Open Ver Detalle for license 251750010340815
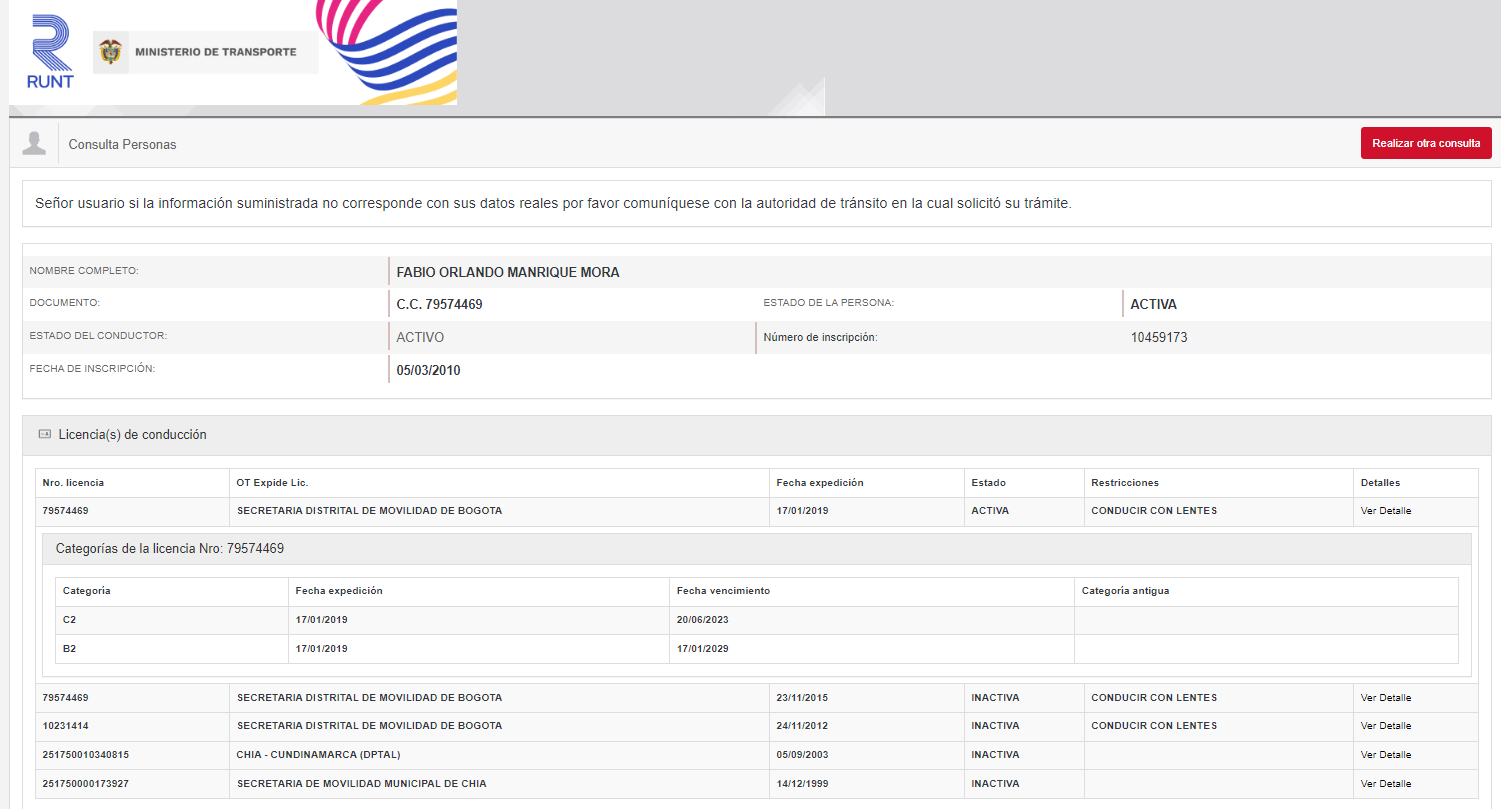 1385,755
